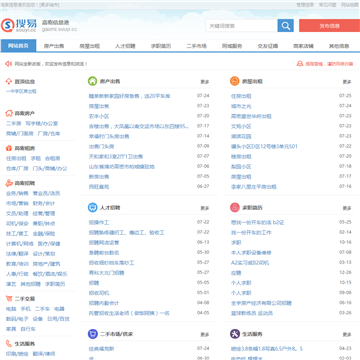Click the red police alert icon
The width and height of the screenshot is (360, 360).
click(x=300, y=63)
